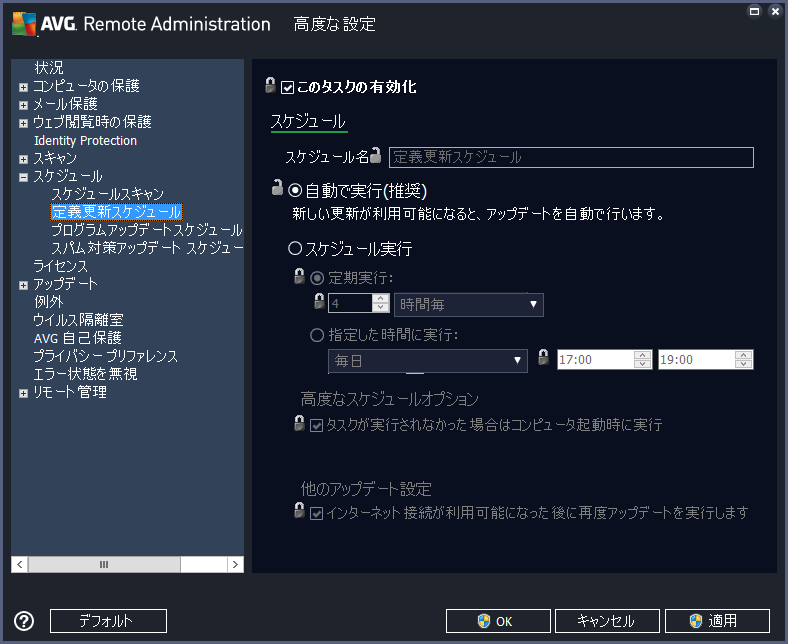Click the interval number field showing 4
Viewport: 788px width, 644px height.
(350, 303)
